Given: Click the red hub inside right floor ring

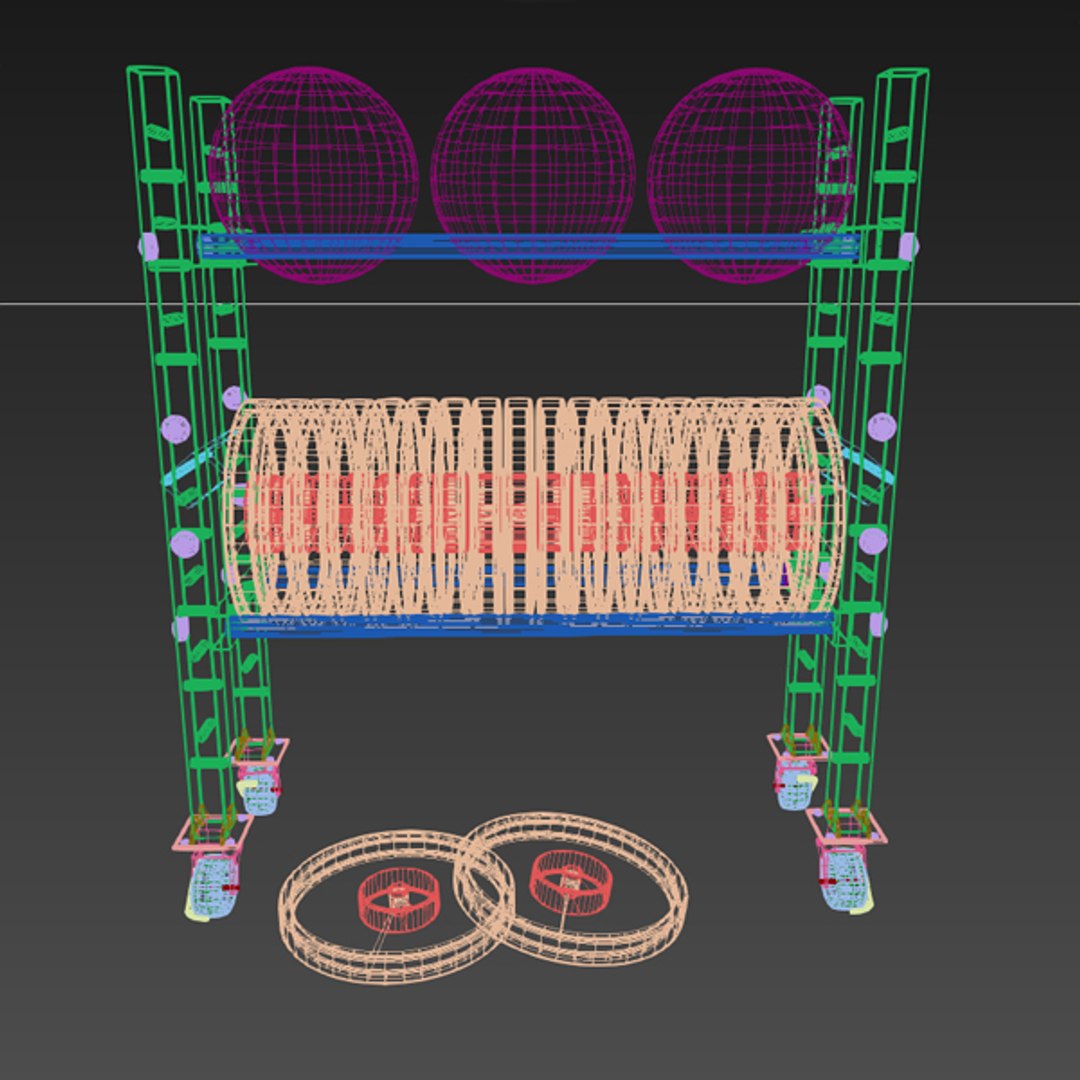Looking at the screenshot, I should 570,882.
